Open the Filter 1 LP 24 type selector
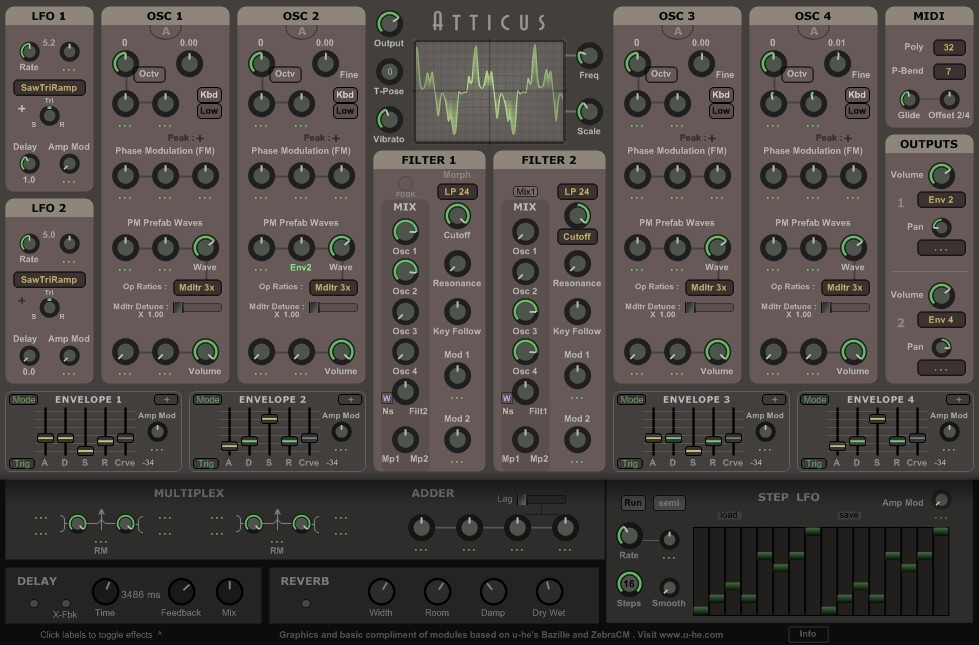The height and width of the screenshot is (645, 979). tap(457, 192)
